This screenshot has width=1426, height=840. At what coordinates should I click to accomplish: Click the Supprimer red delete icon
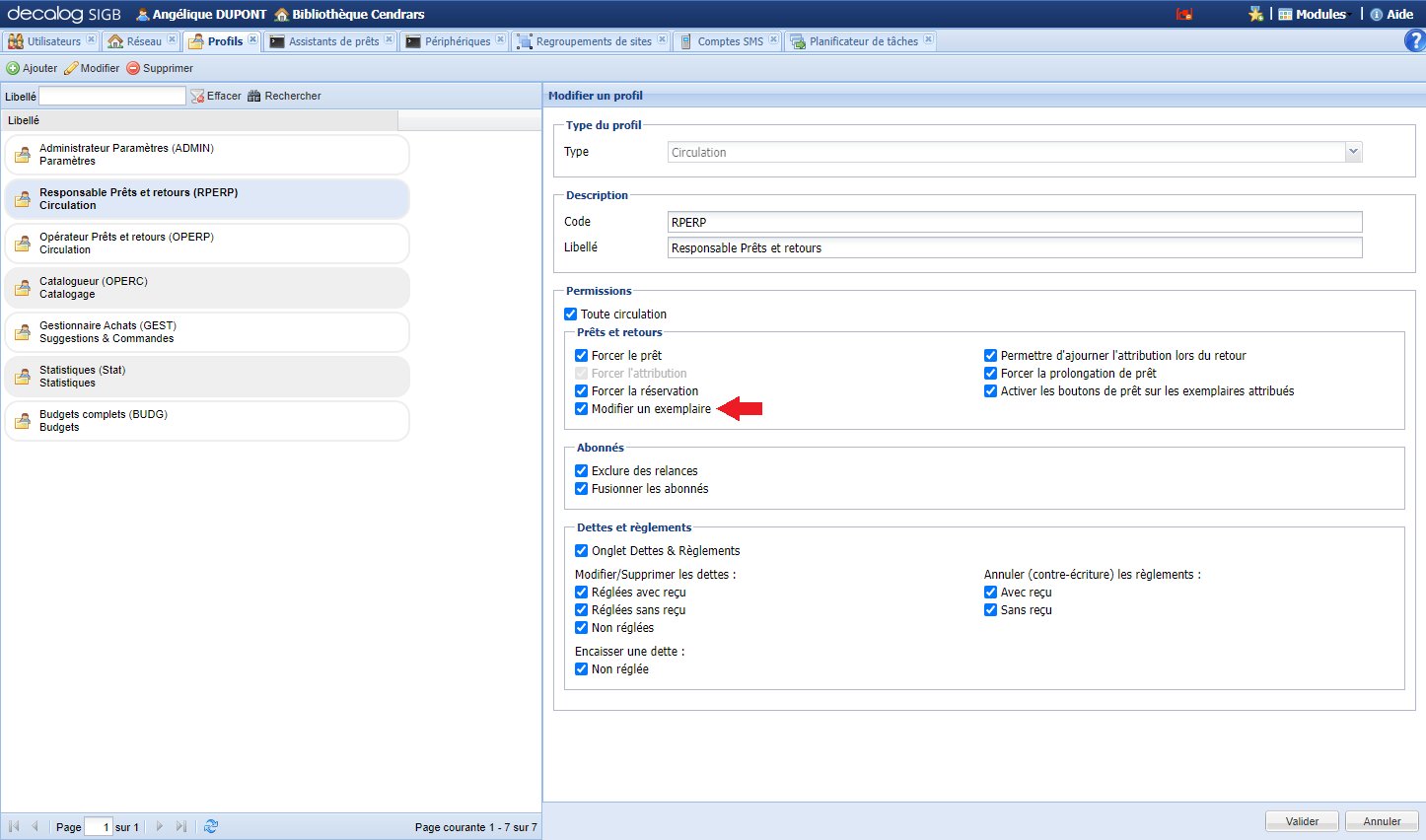pyautogui.click(x=133, y=68)
